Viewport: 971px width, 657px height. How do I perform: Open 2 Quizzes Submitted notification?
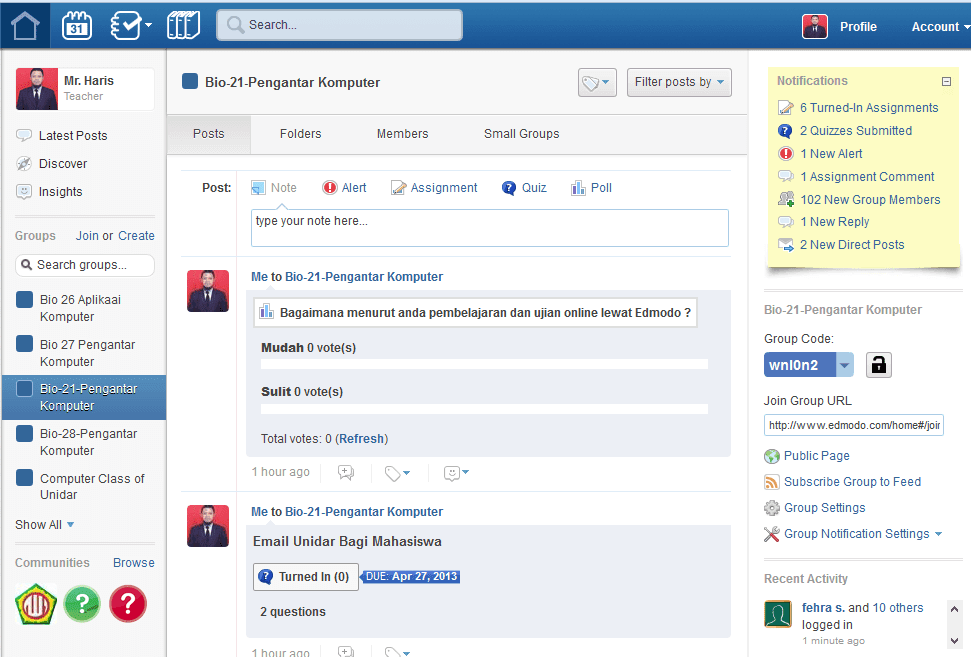[855, 131]
